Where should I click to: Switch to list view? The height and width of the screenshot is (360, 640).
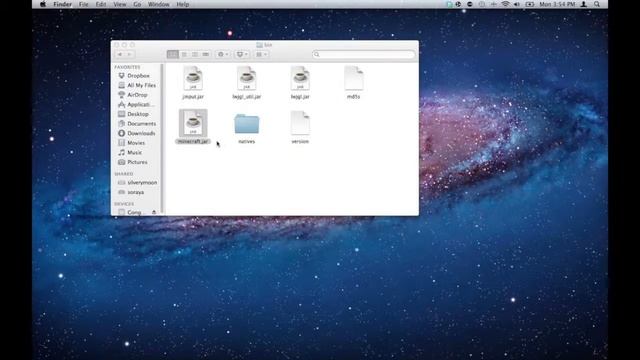[x=184, y=54]
